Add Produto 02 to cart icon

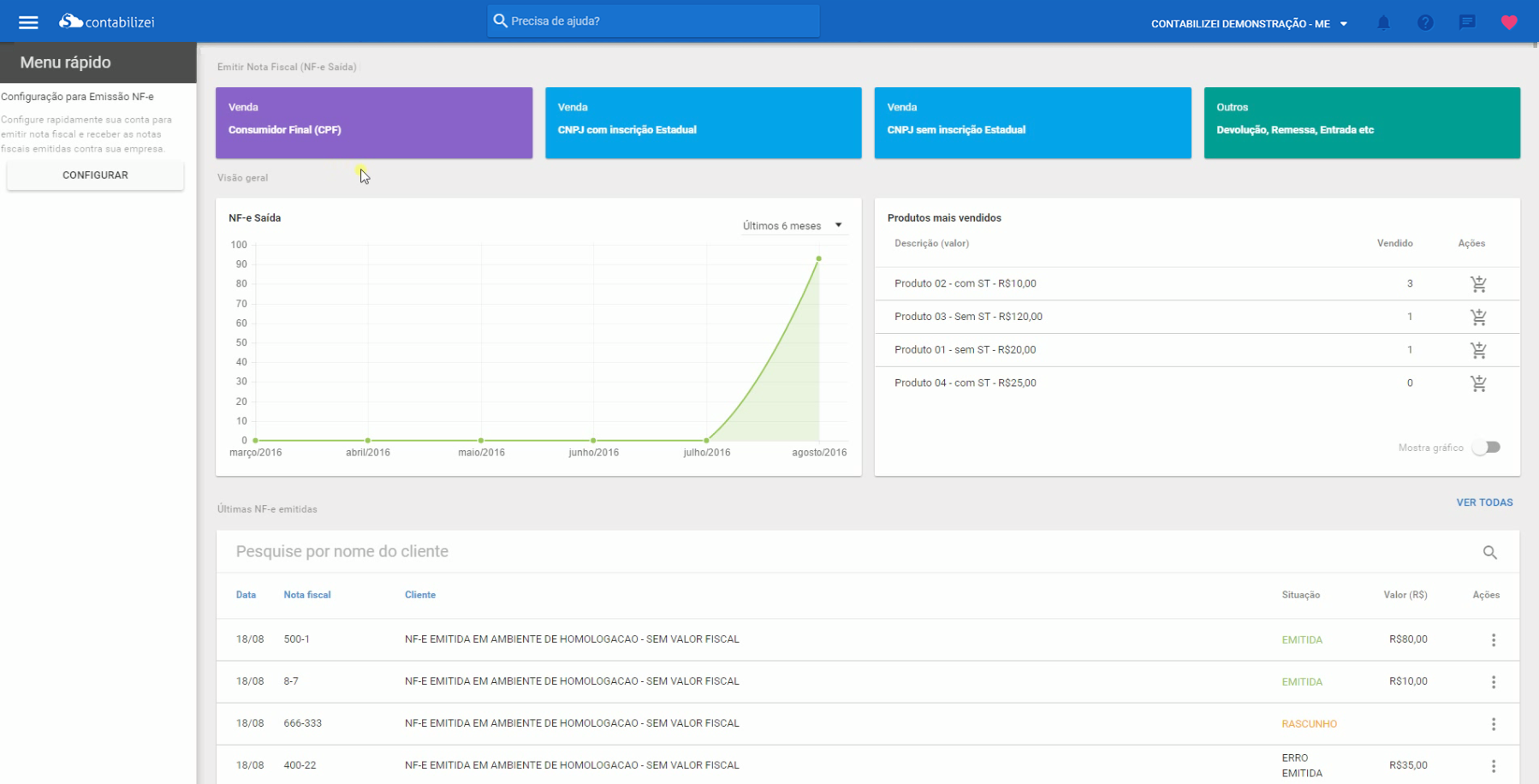(1478, 284)
